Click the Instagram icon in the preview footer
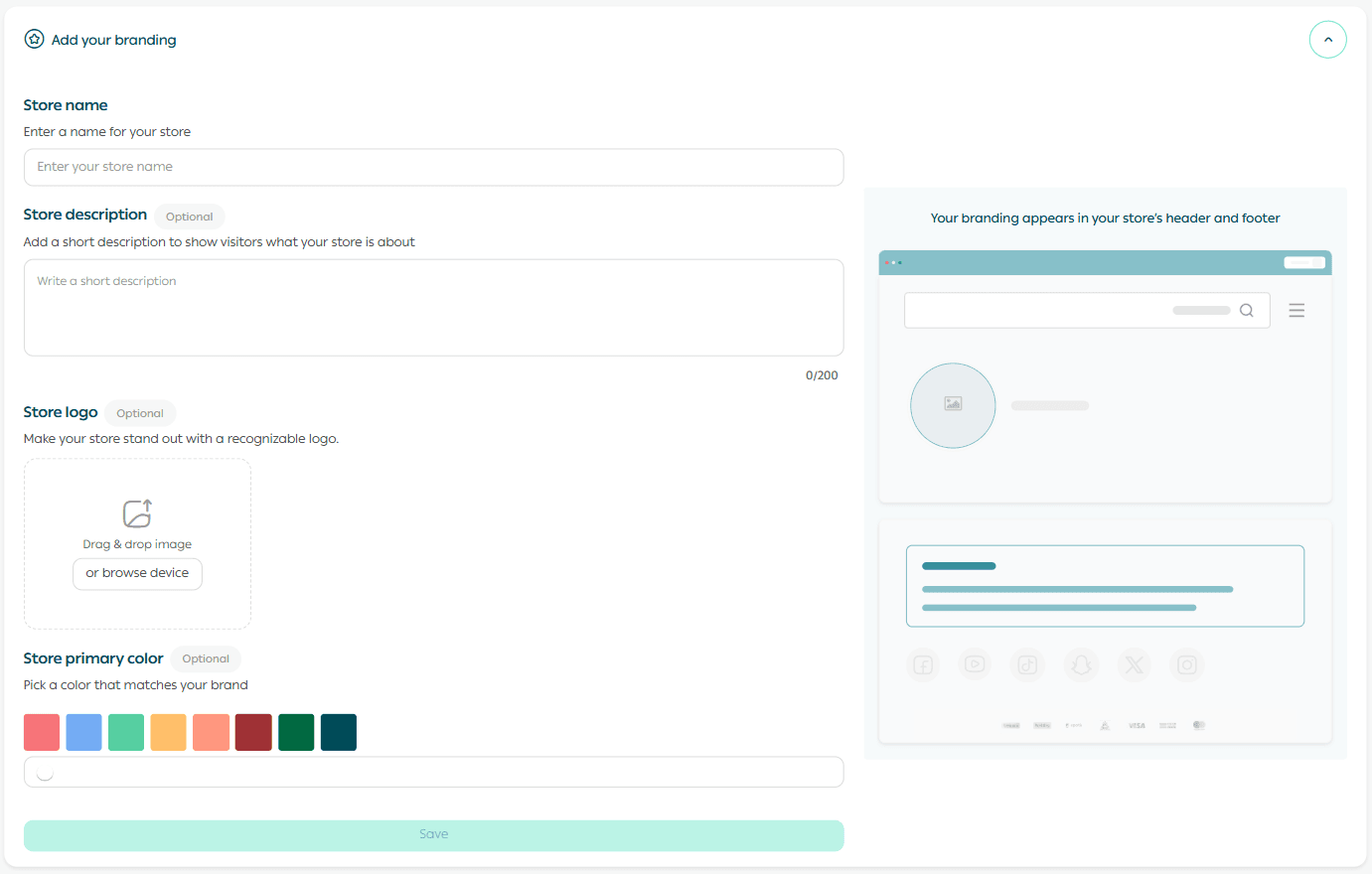This screenshot has height=874, width=1372. tap(1186, 665)
